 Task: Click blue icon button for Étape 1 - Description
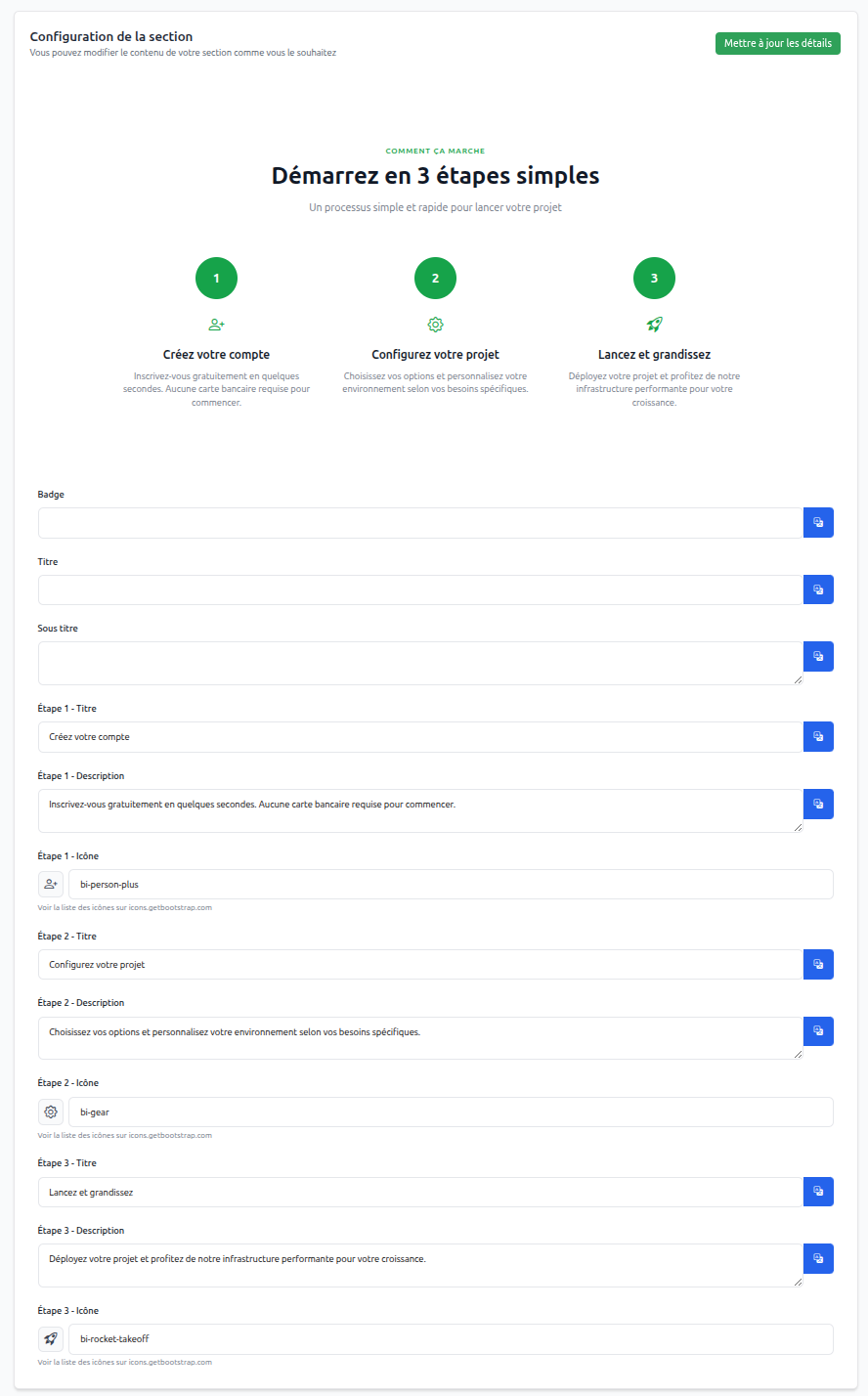click(x=818, y=804)
